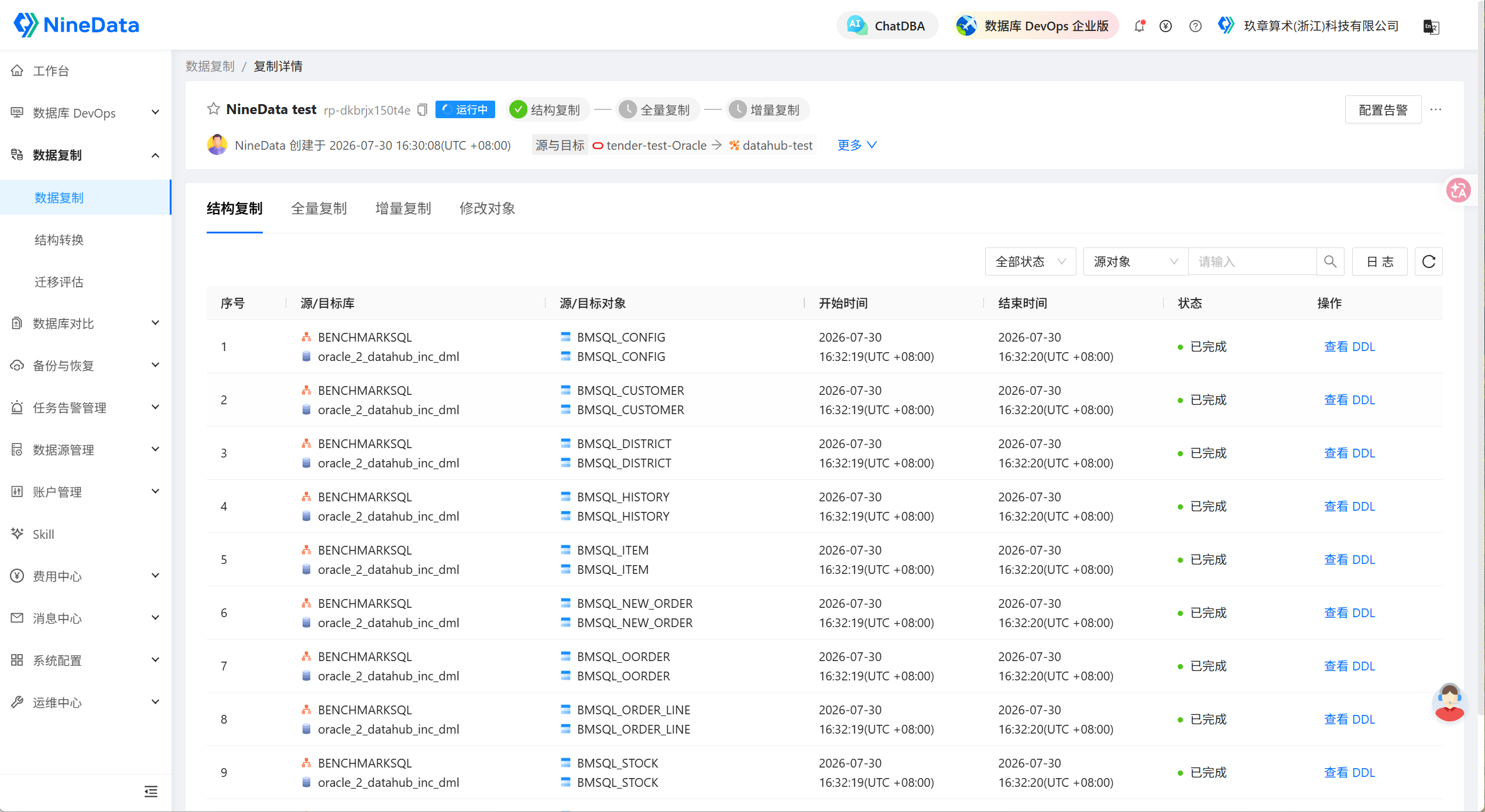Open the more actions ellipsis menu
The image size is (1485, 812).
pyautogui.click(x=1436, y=109)
